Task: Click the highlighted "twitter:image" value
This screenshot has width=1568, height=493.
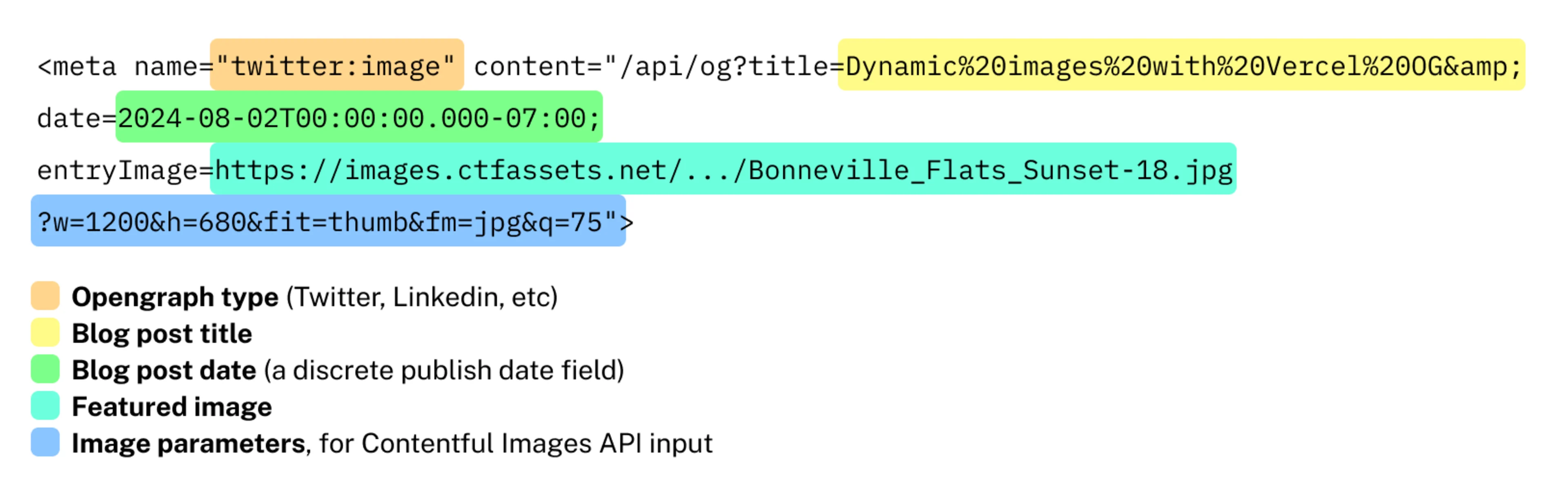Action: point(336,65)
